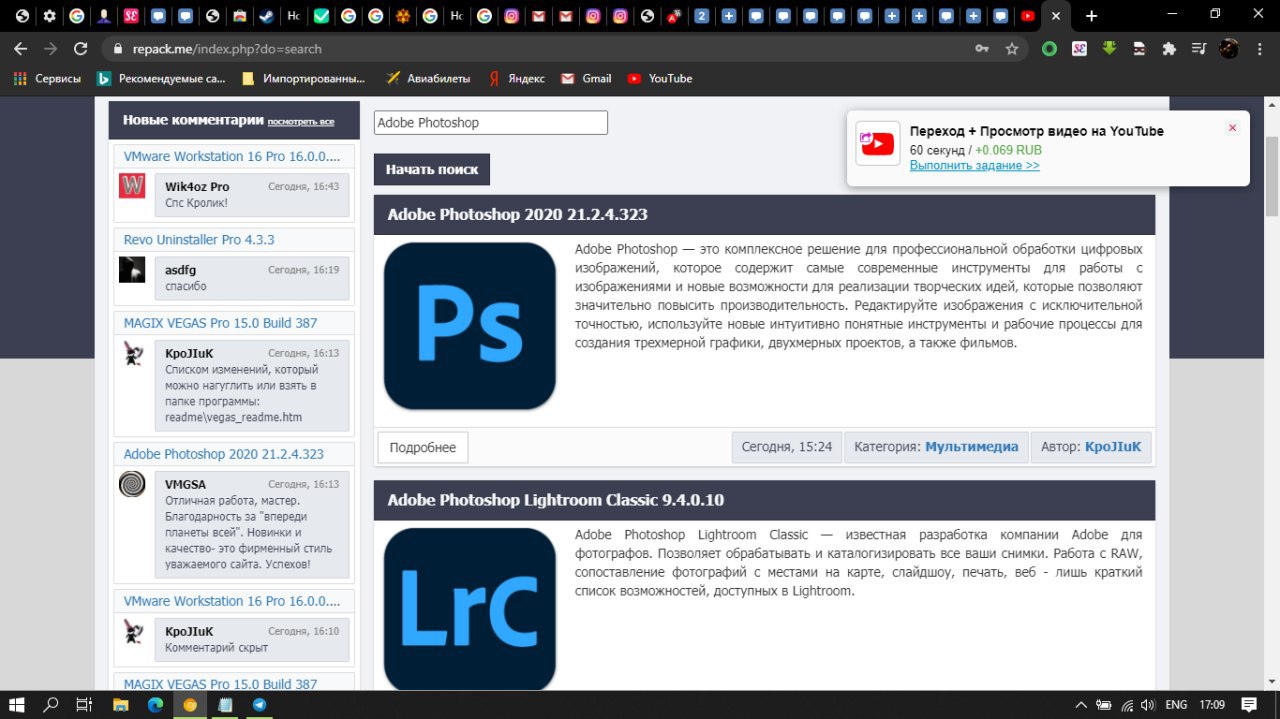The height and width of the screenshot is (719, 1280).
Task: Click the padlock site info icon
Action: 118,48
